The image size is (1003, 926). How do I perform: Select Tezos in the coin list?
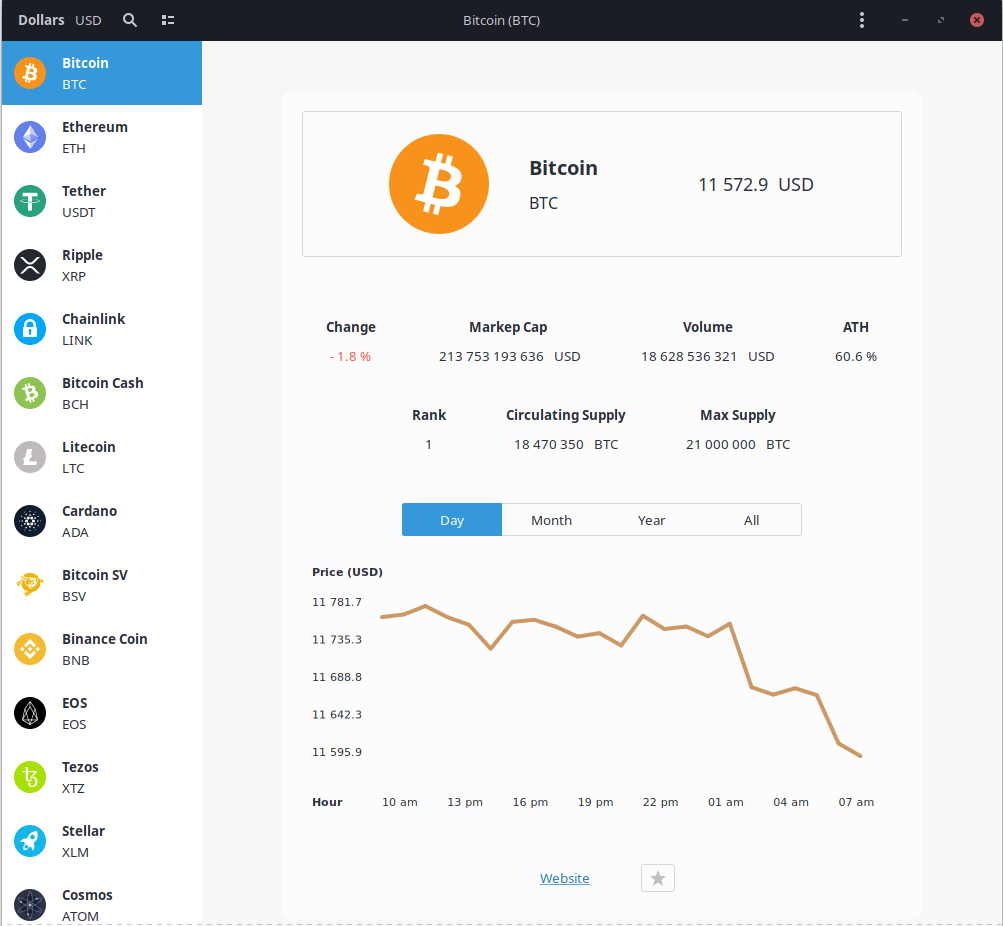click(x=102, y=776)
